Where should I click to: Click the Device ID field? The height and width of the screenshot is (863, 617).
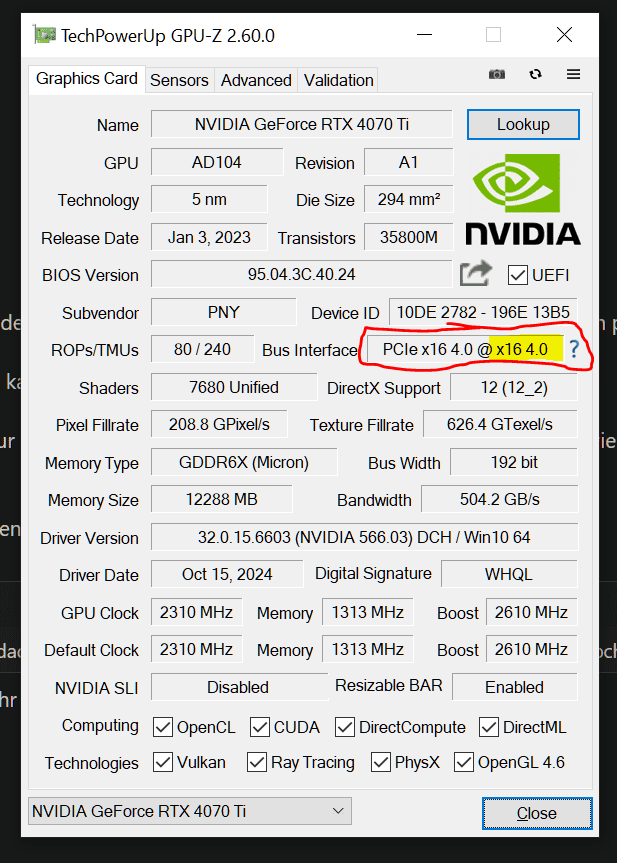point(483,312)
